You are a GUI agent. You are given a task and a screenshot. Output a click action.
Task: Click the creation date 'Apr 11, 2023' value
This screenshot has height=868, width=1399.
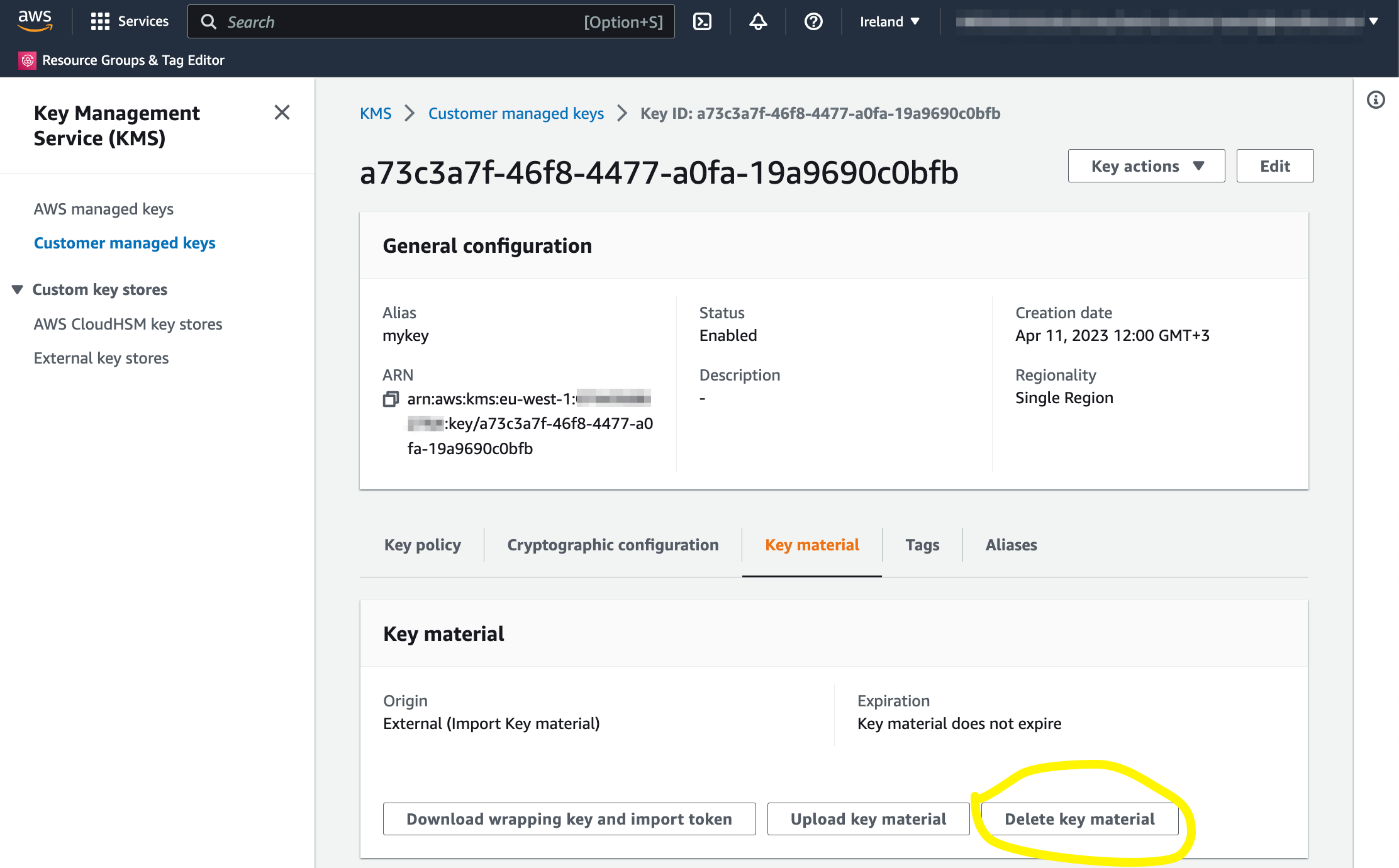click(x=1112, y=335)
